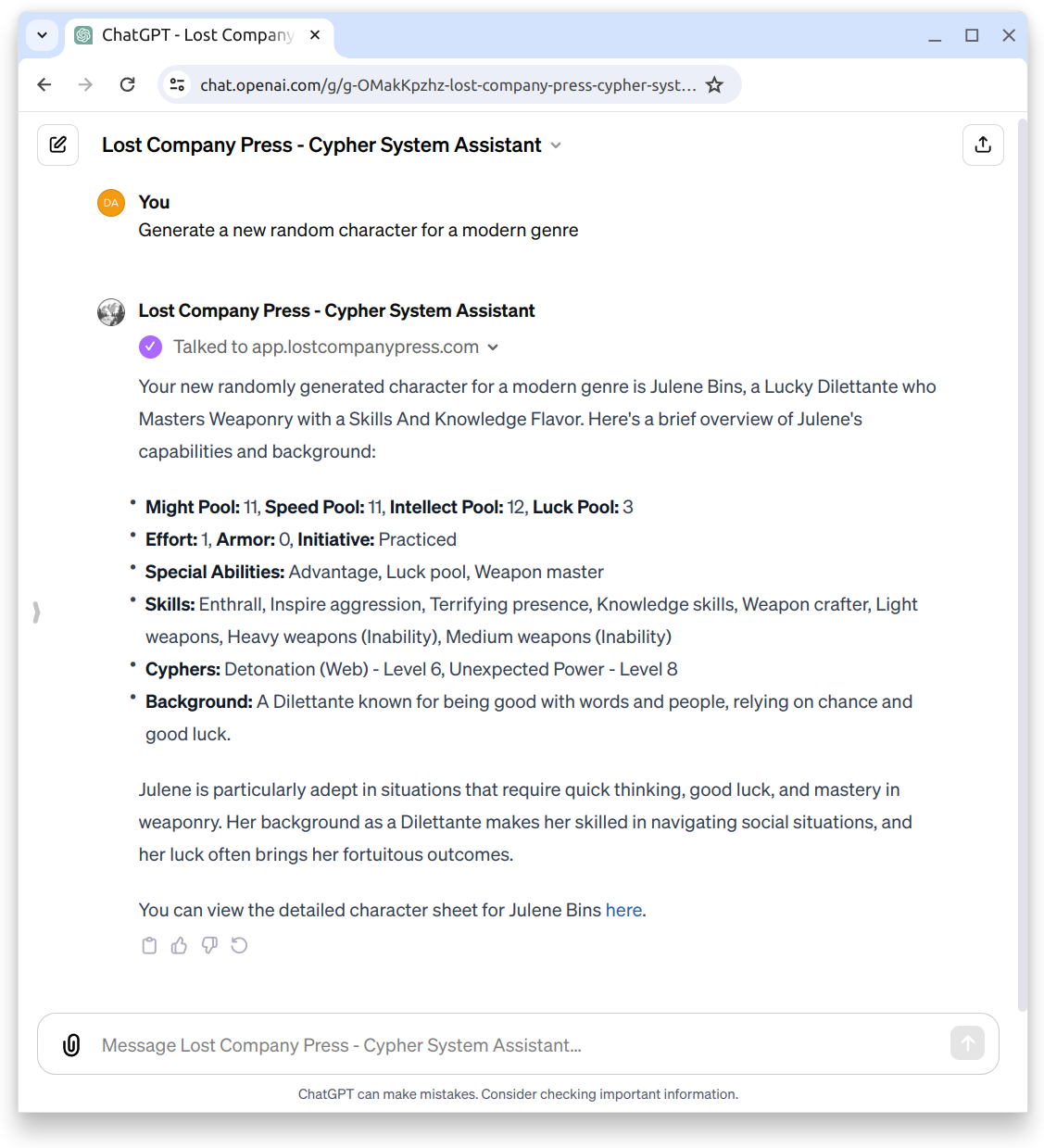Image resolution: width=1044 pixels, height=1148 pixels.
Task: Open the site information icon in address bar
Action: tap(177, 85)
